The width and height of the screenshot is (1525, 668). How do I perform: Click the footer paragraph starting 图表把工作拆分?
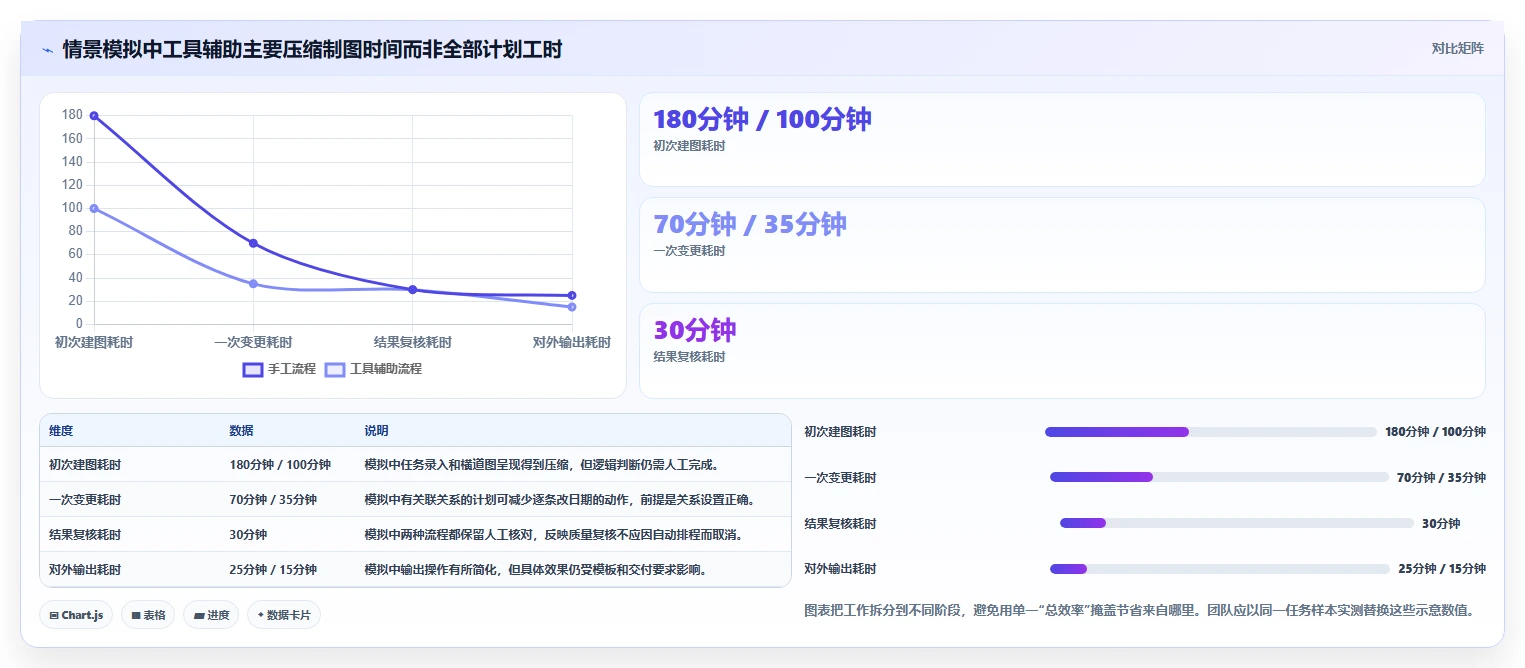pos(1141,610)
